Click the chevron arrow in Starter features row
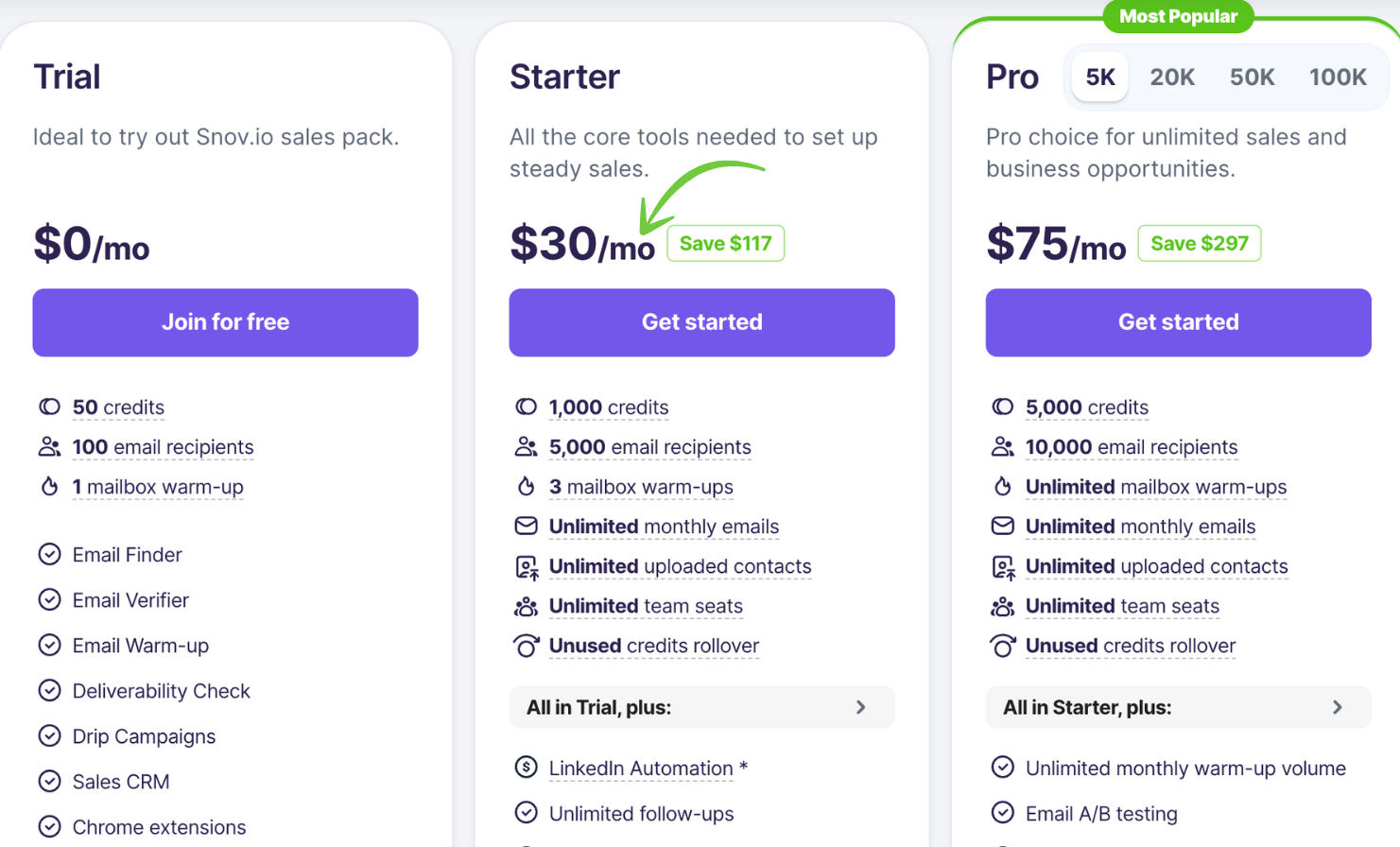 pyautogui.click(x=860, y=707)
